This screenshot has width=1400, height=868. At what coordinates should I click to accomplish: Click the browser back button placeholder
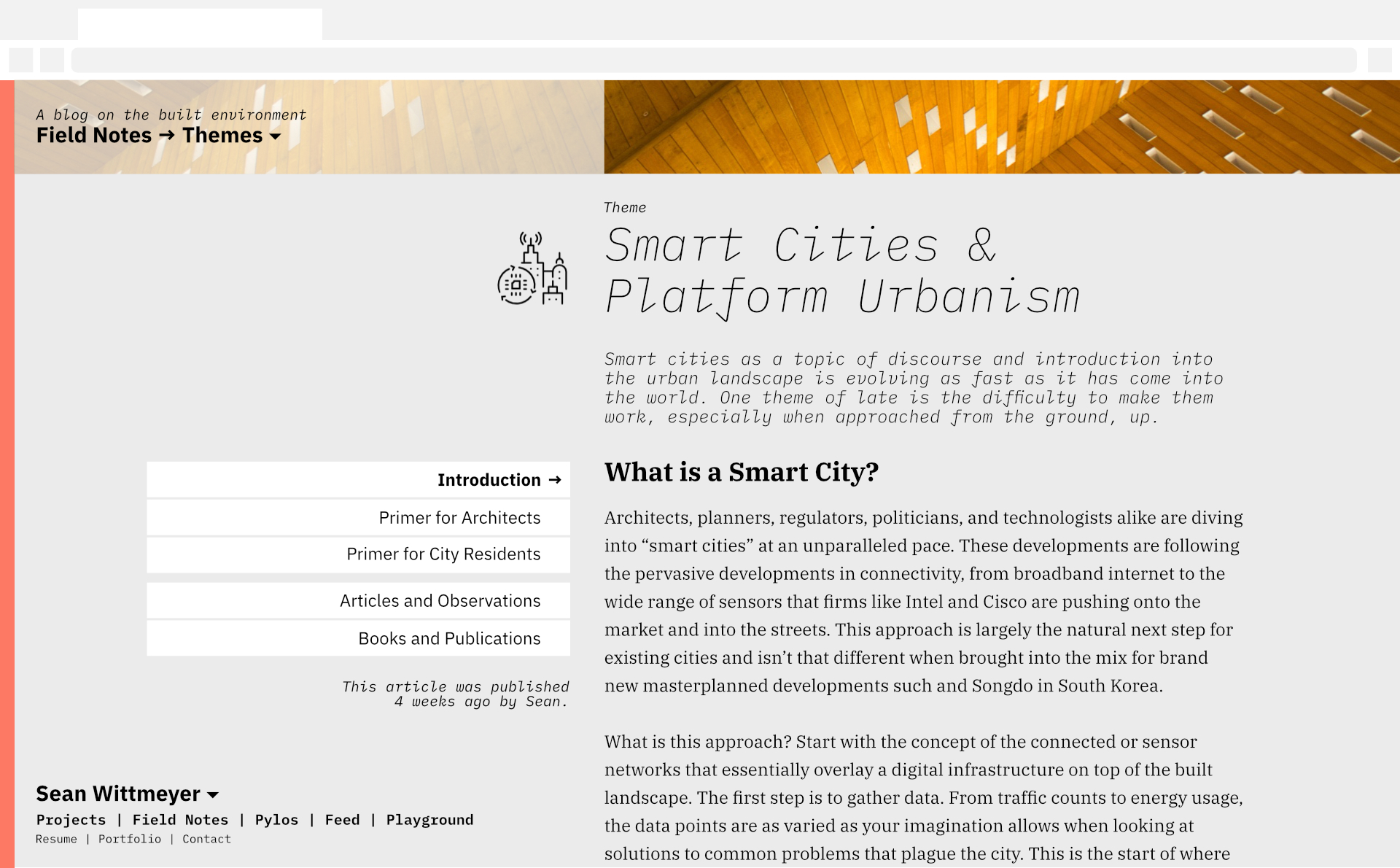(21, 60)
